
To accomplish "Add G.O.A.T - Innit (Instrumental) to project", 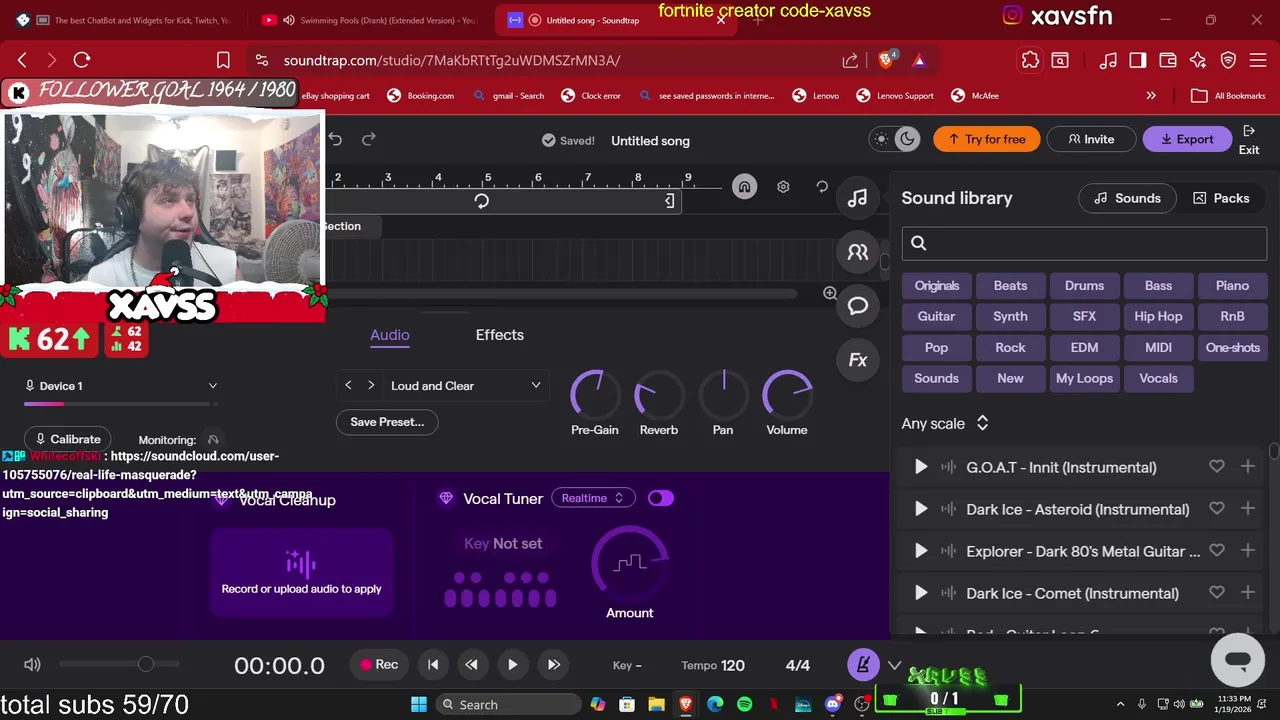I will pos(1247,467).
